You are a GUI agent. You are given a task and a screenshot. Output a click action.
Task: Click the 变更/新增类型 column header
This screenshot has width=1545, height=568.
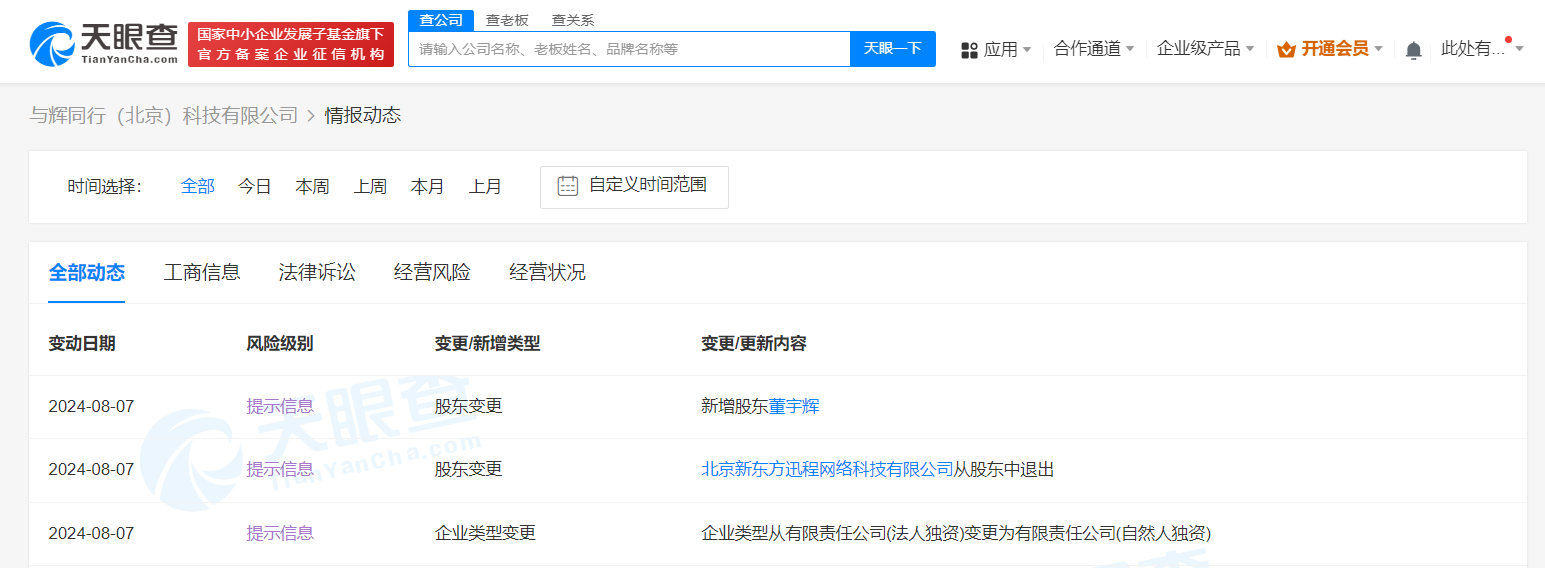coord(487,344)
